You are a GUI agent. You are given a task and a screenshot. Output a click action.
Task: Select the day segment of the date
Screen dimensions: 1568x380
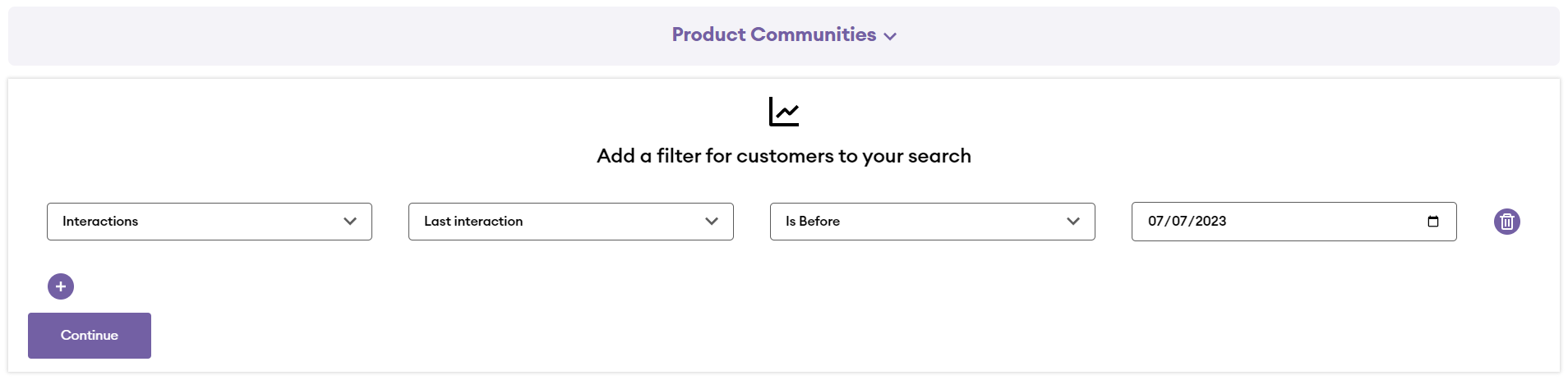(1179, 222)
